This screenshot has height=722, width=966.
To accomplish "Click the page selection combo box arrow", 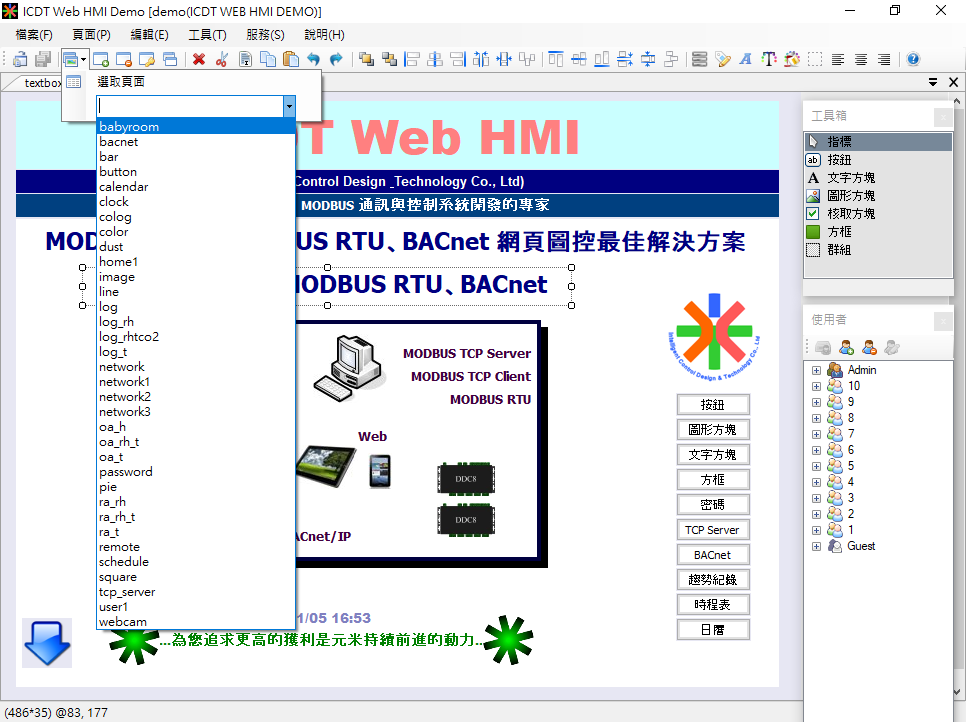I will pos(289,106).
